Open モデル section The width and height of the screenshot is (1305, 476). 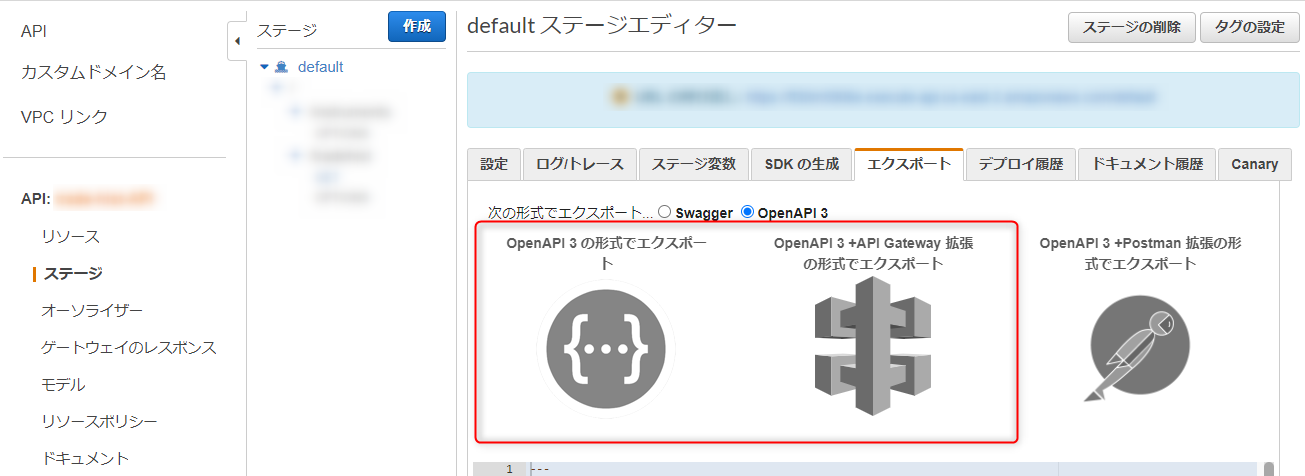click(x=63, y=384)
